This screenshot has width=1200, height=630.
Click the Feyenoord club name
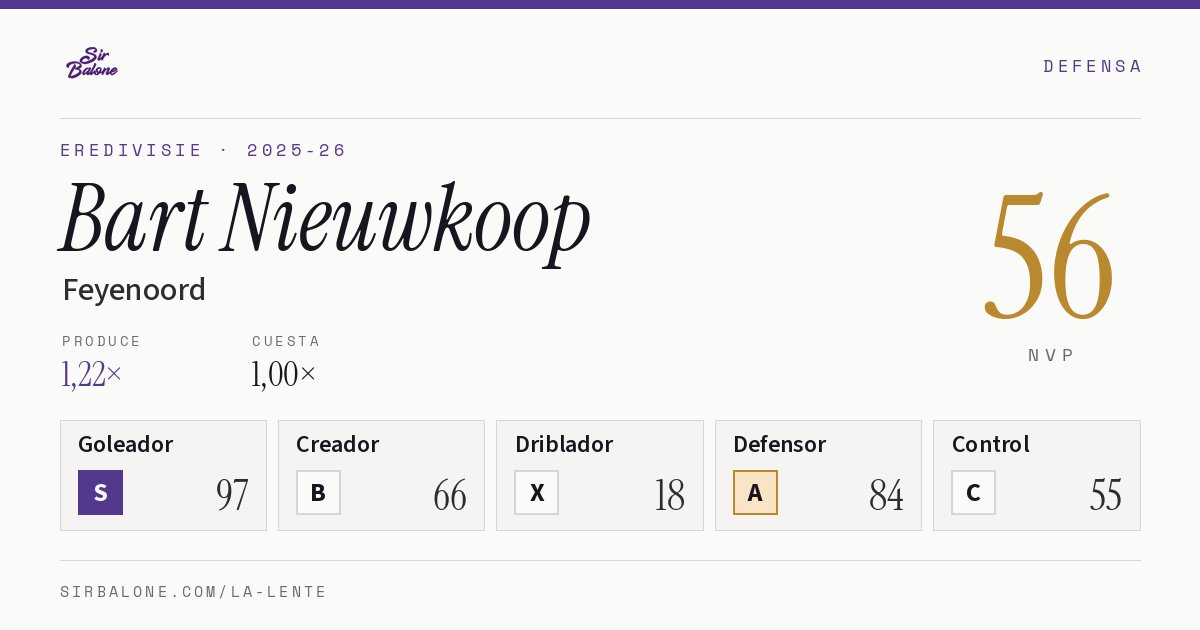tap(134, 290)
